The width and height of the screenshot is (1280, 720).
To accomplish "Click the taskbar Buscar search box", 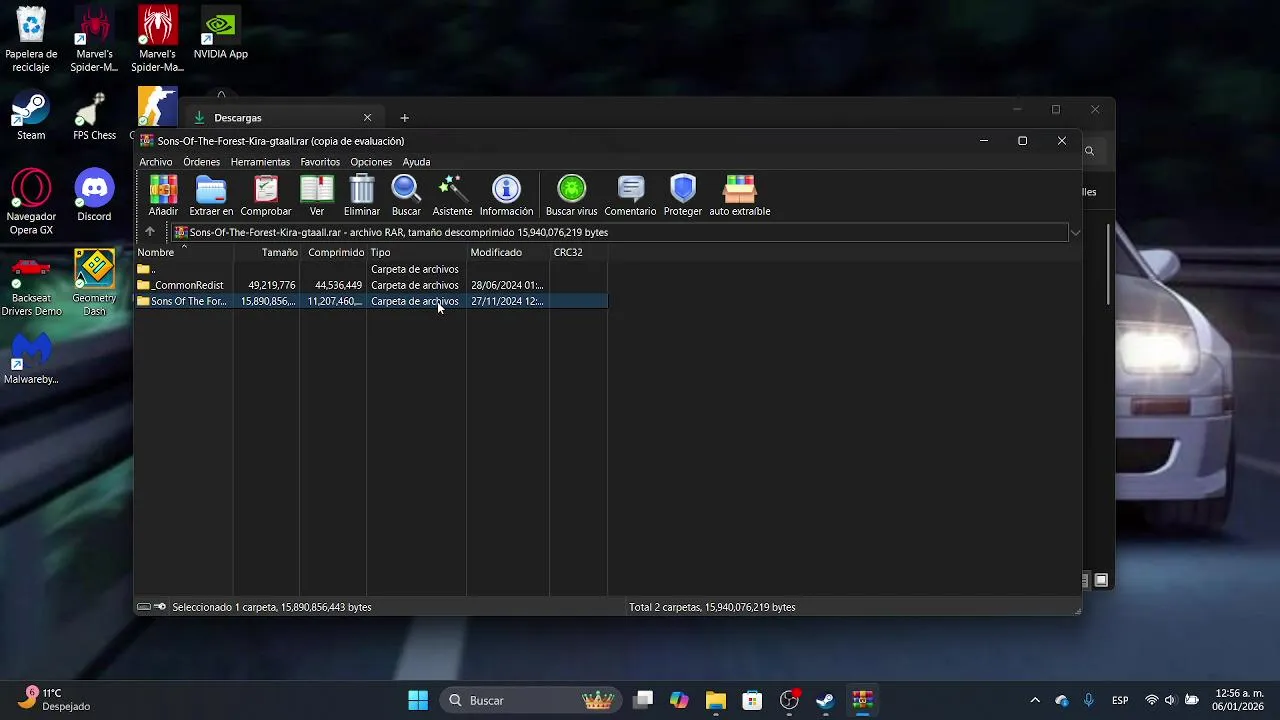I will point(530,700).
